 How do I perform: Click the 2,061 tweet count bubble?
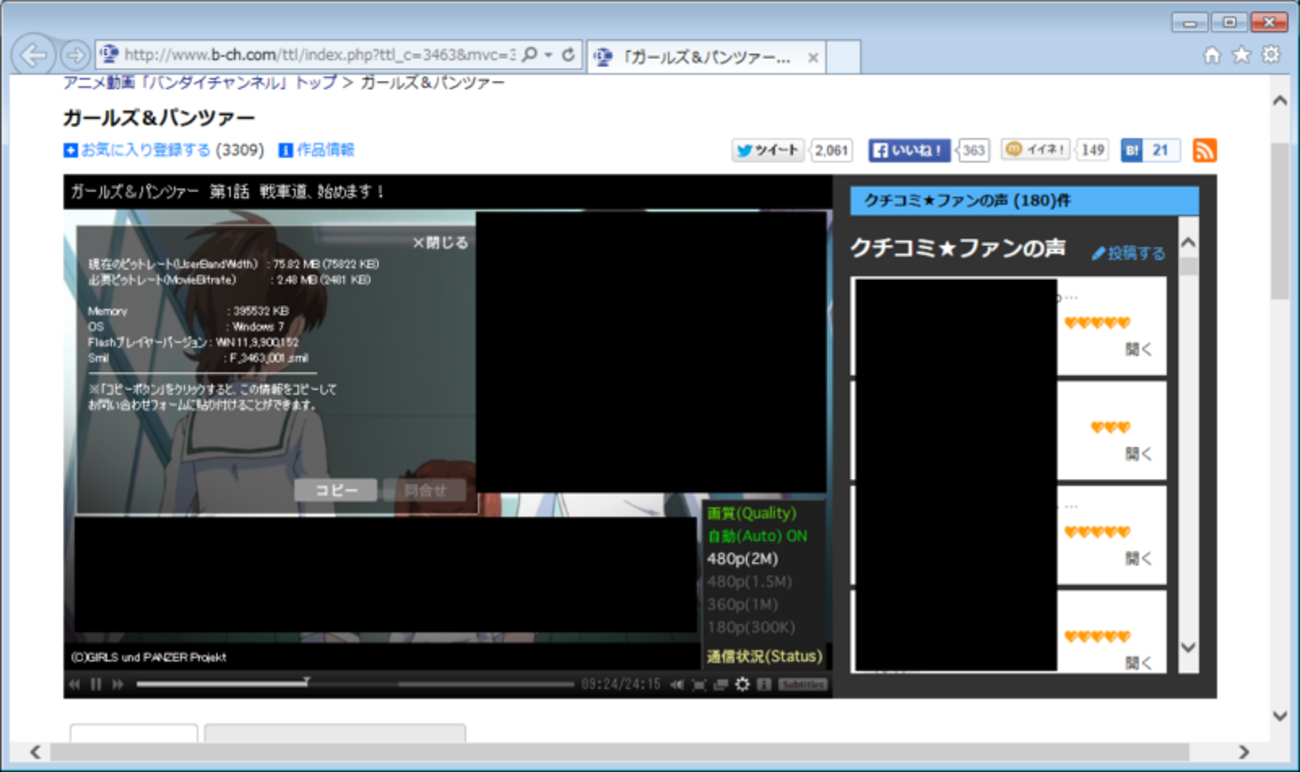[x=830, y=151]
